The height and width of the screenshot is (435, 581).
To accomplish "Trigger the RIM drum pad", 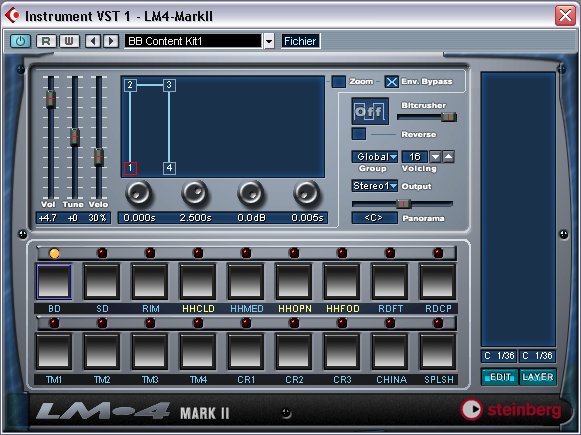I will pos(150,281).
